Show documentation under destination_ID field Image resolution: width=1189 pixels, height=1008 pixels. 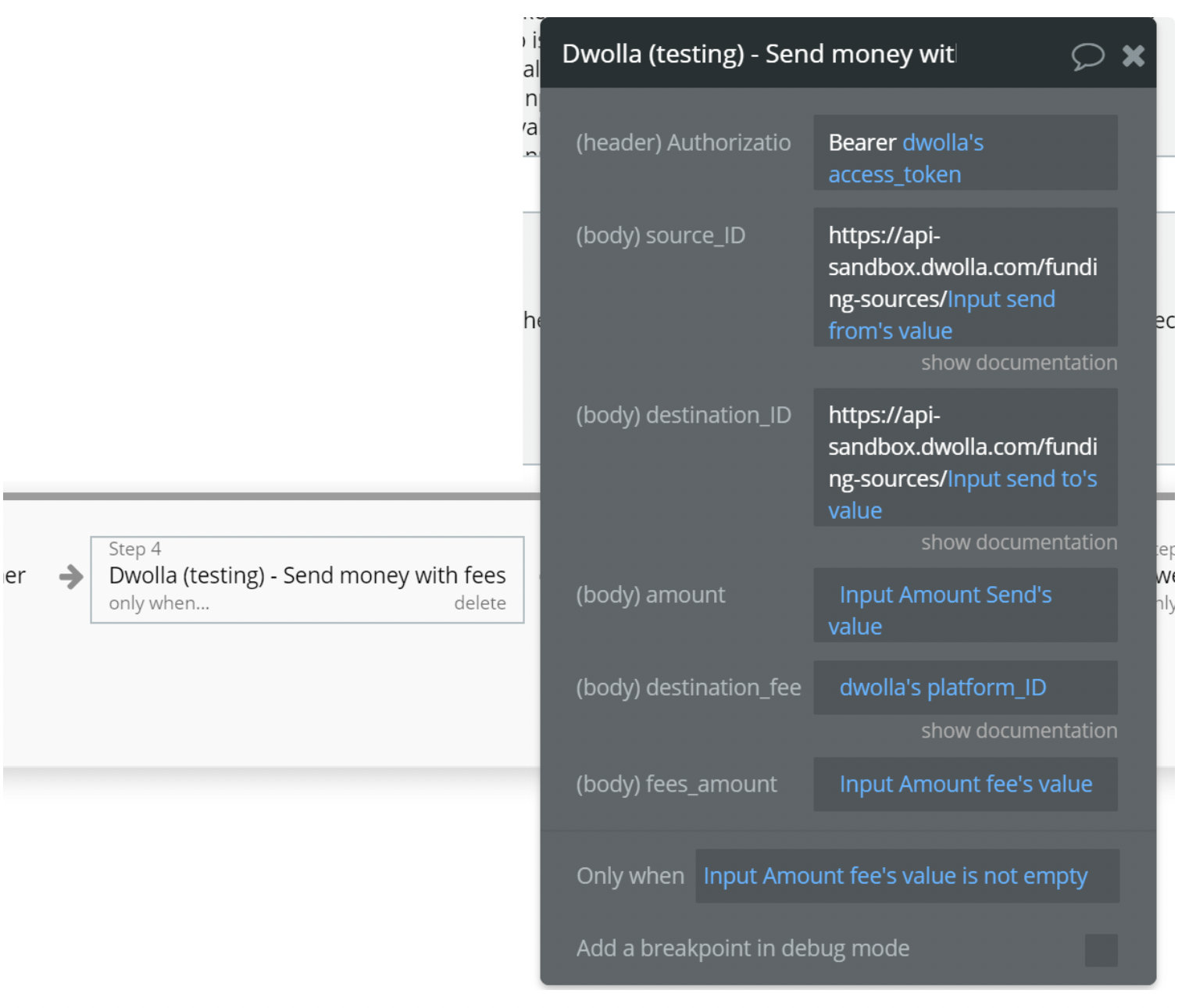pyautogui.click(x=1019, y=542)
